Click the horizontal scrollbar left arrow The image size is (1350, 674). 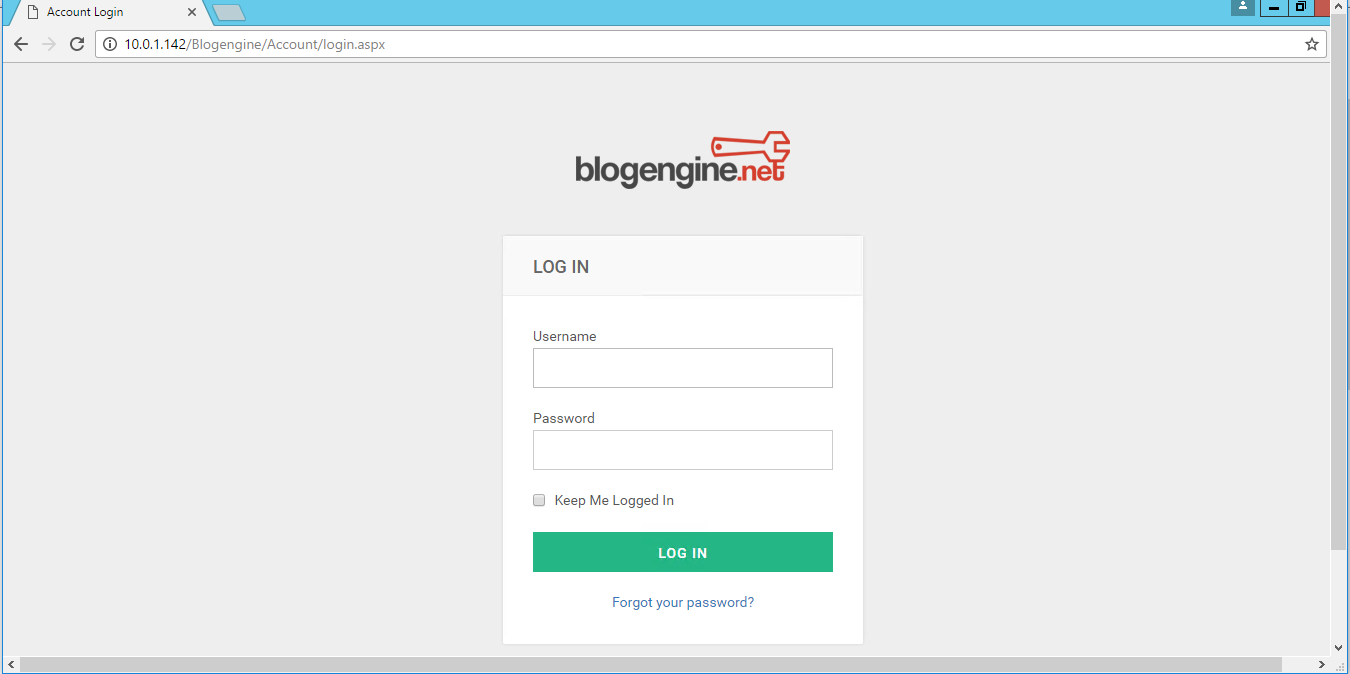pyautogui.click(x=11, y=664)
